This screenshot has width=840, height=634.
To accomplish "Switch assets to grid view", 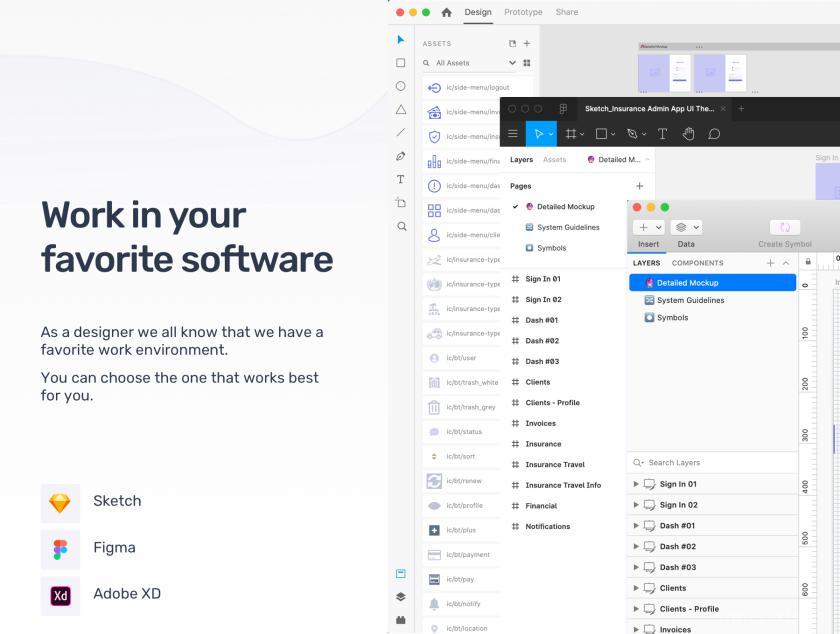I will (x=527, y=63).
